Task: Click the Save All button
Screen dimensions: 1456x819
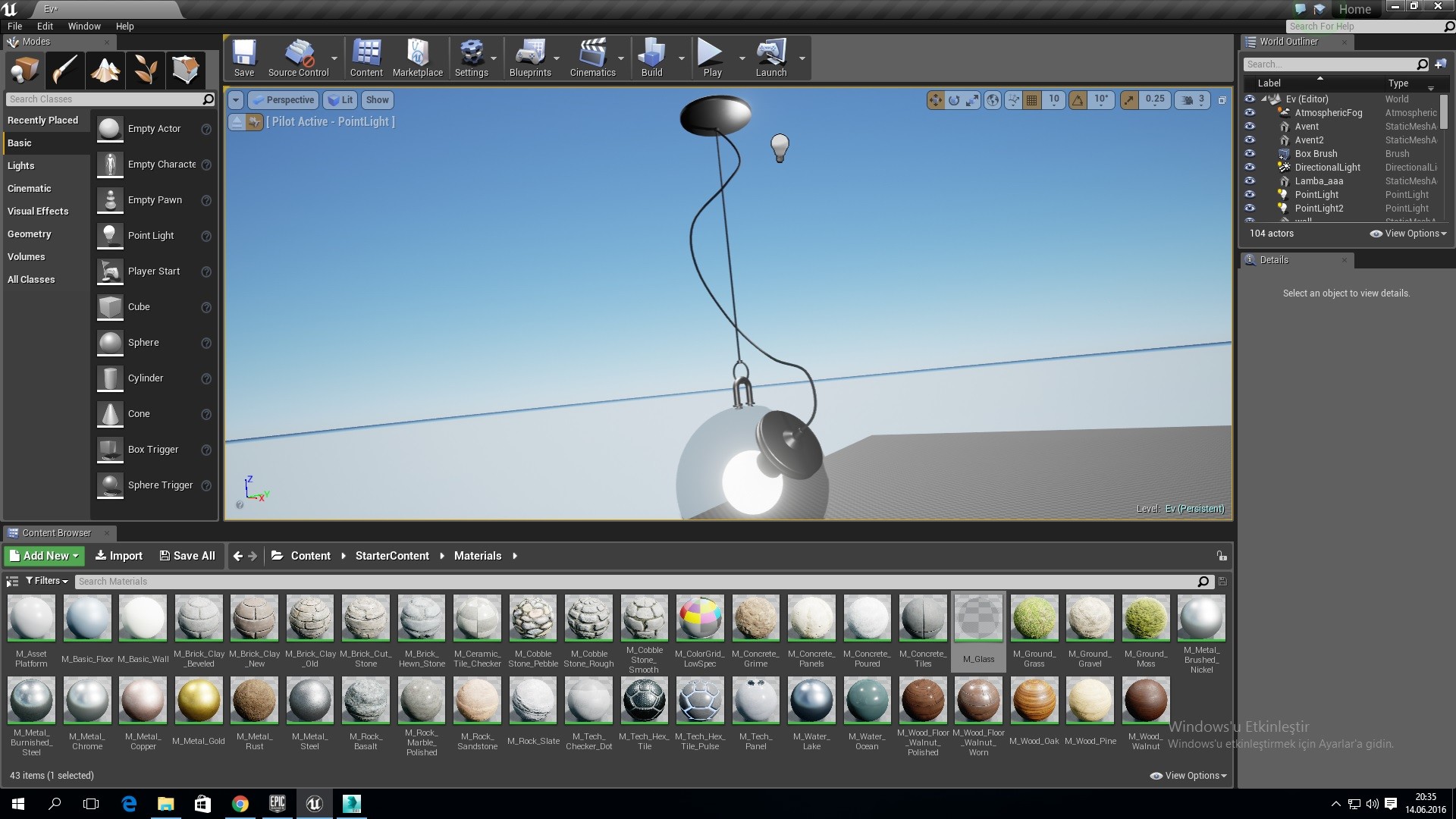Action: (187, 556)
